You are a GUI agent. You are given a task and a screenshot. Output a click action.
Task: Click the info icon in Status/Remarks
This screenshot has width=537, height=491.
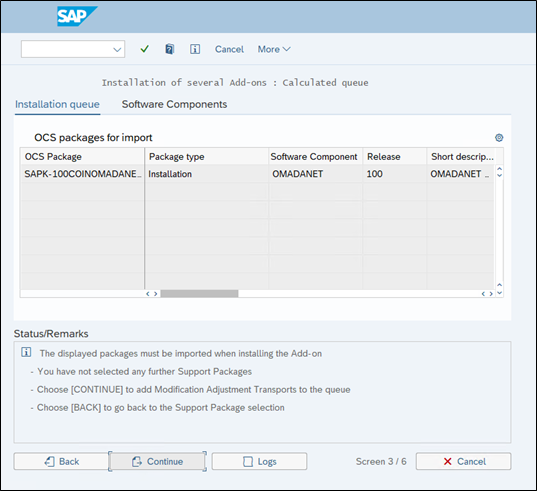26,352
